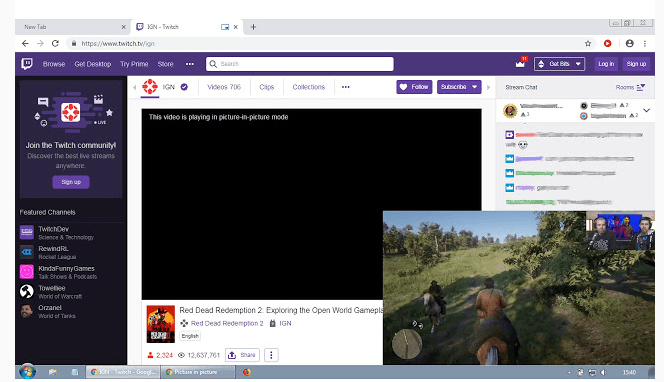Viewport: 664px width, 382px height.
Task: Open the chat Rooms list
Action: pyautogui.click(x=630, y=87)
